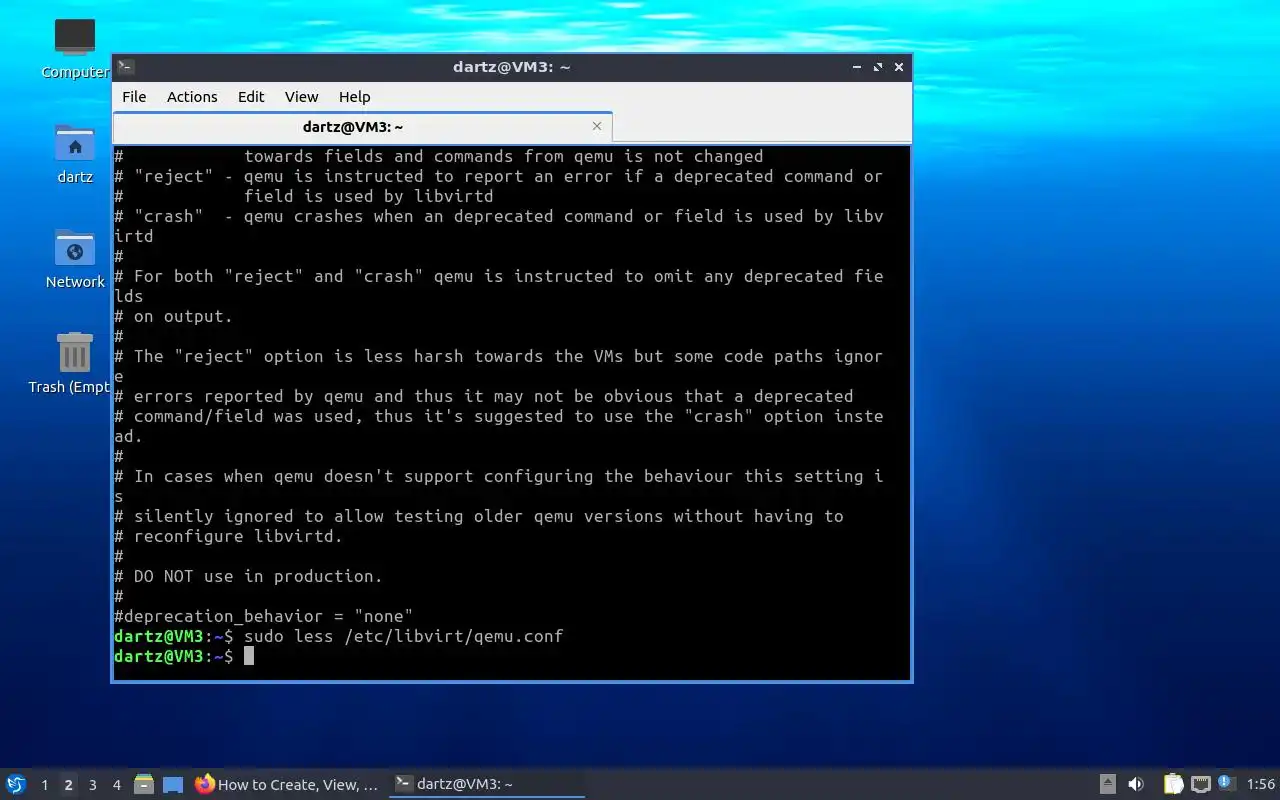The image size is (1280, 800).
Task: Open the volume control tray icon
Action: pyautogui.click(x=1136, y=784)
